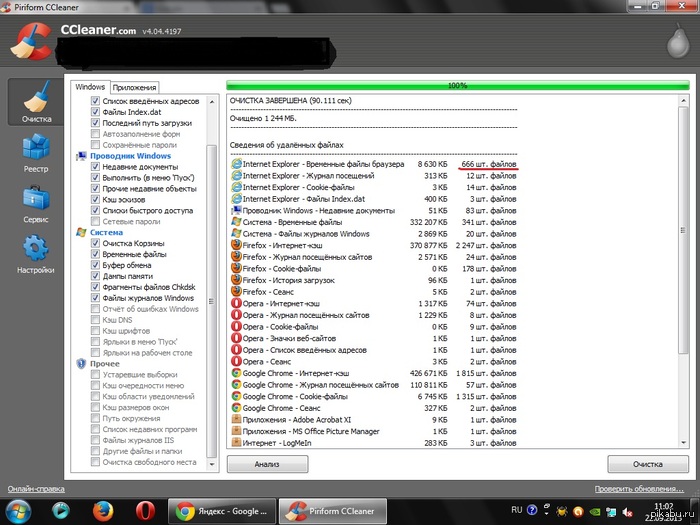
Task: Uncheck Очистка Корзины checkbox
Action: click(95, 243)
